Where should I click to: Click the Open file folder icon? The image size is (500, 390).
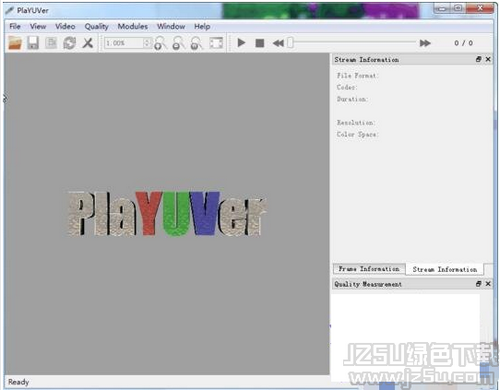click(x=15, y=43)
